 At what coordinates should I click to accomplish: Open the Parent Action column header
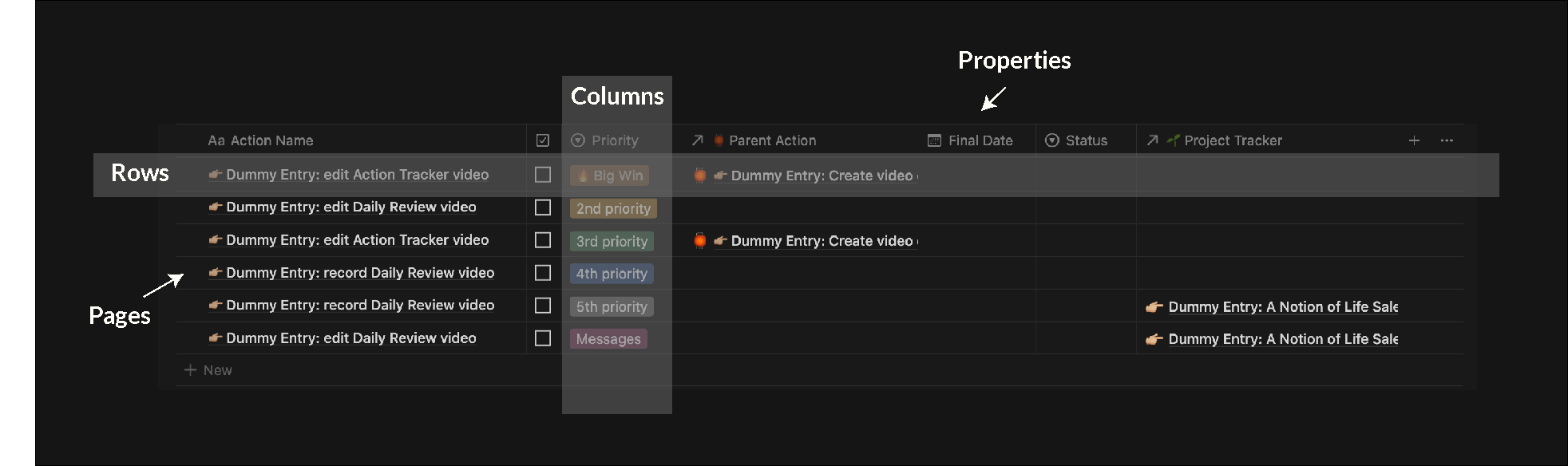[x=754, y=140]
